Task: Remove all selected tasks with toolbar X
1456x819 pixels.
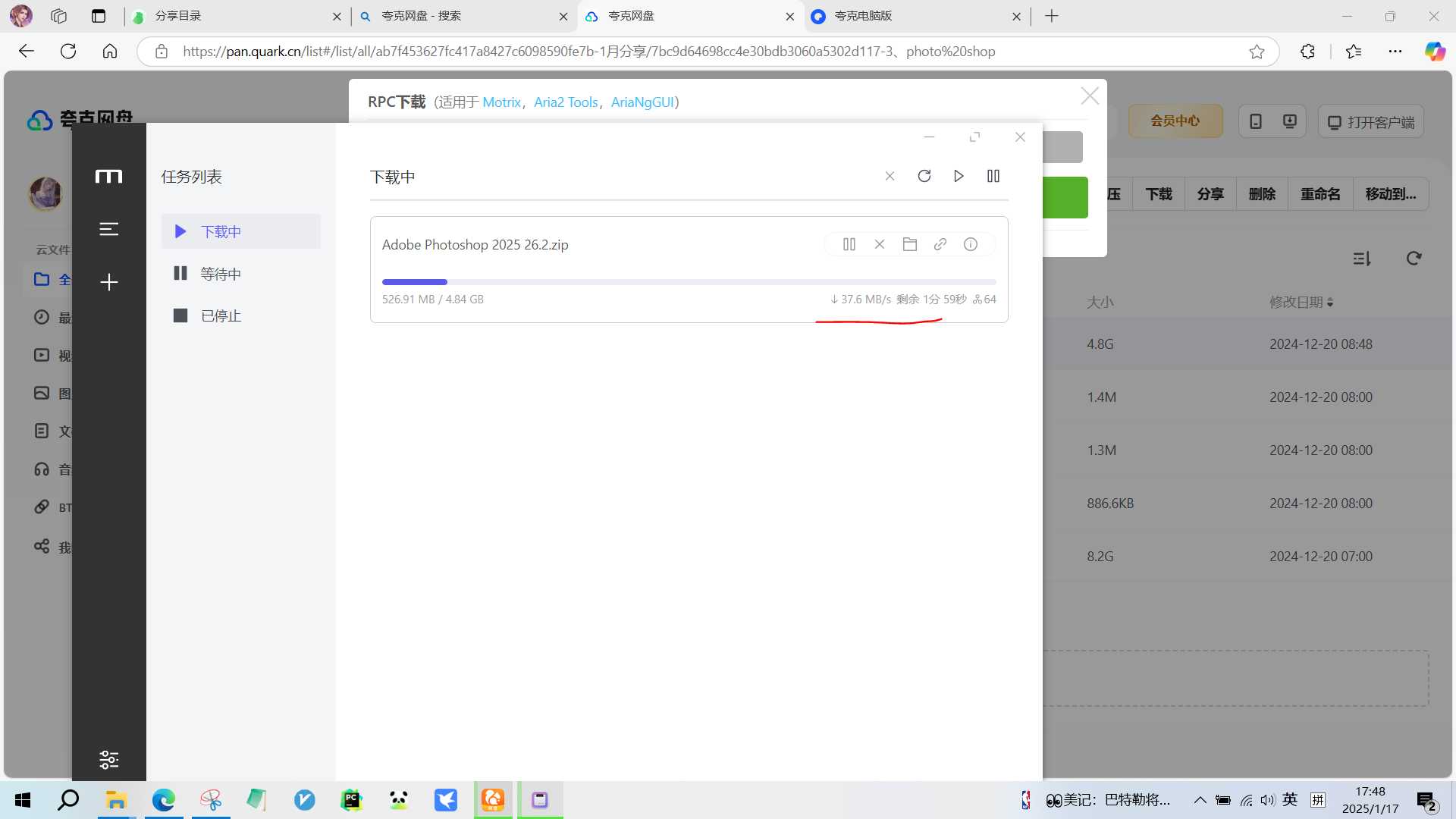Action: click(x=890, y=176)
